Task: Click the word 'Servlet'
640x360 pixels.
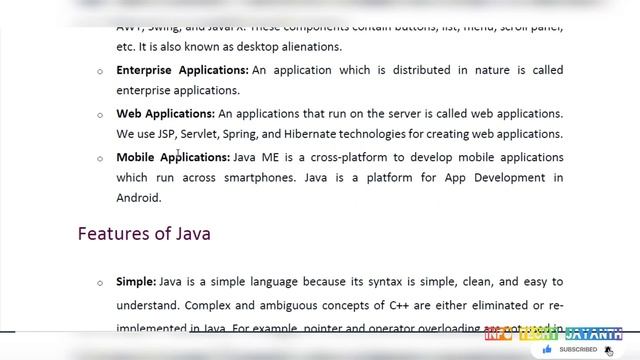Action: pos(198,134)
